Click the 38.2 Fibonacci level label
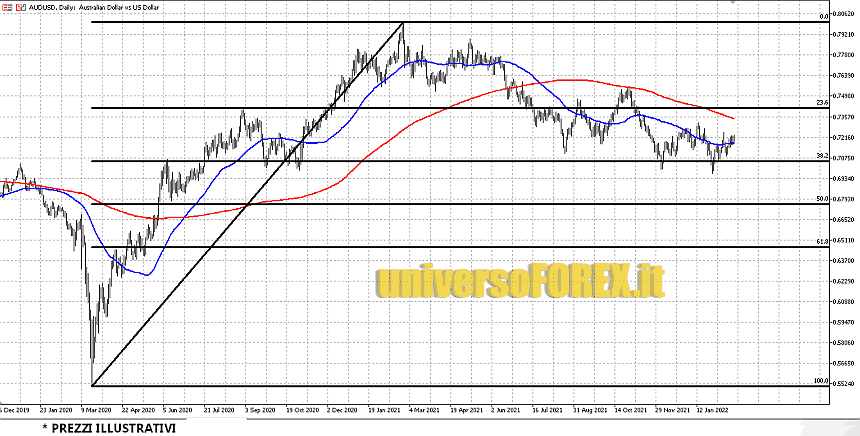 pos(822,156)
